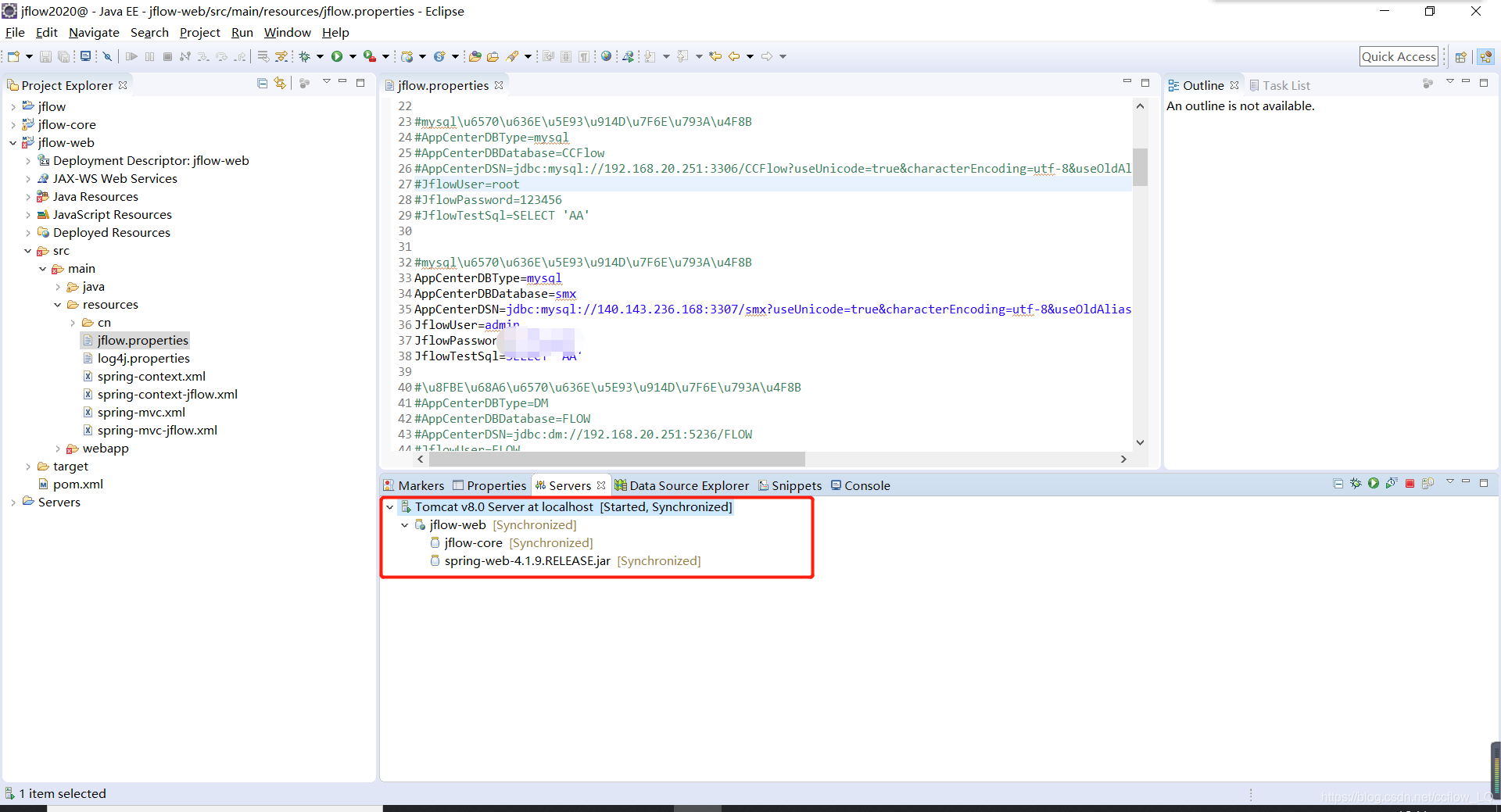Minimize the Project Explorer view
The height and width of the screenshot is (812, 1501).
coord(342,82)
